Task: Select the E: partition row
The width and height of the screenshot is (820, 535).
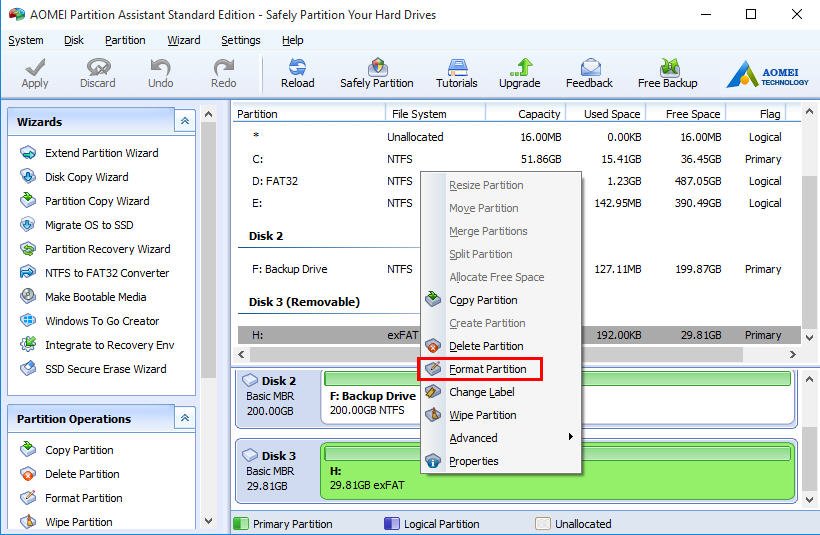Action: tap(517, 203)
